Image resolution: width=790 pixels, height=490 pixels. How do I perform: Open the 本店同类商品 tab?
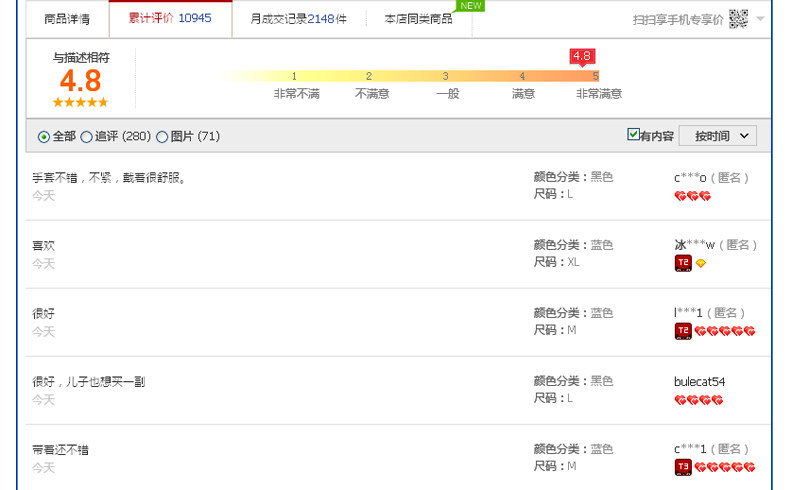point(418,18)
